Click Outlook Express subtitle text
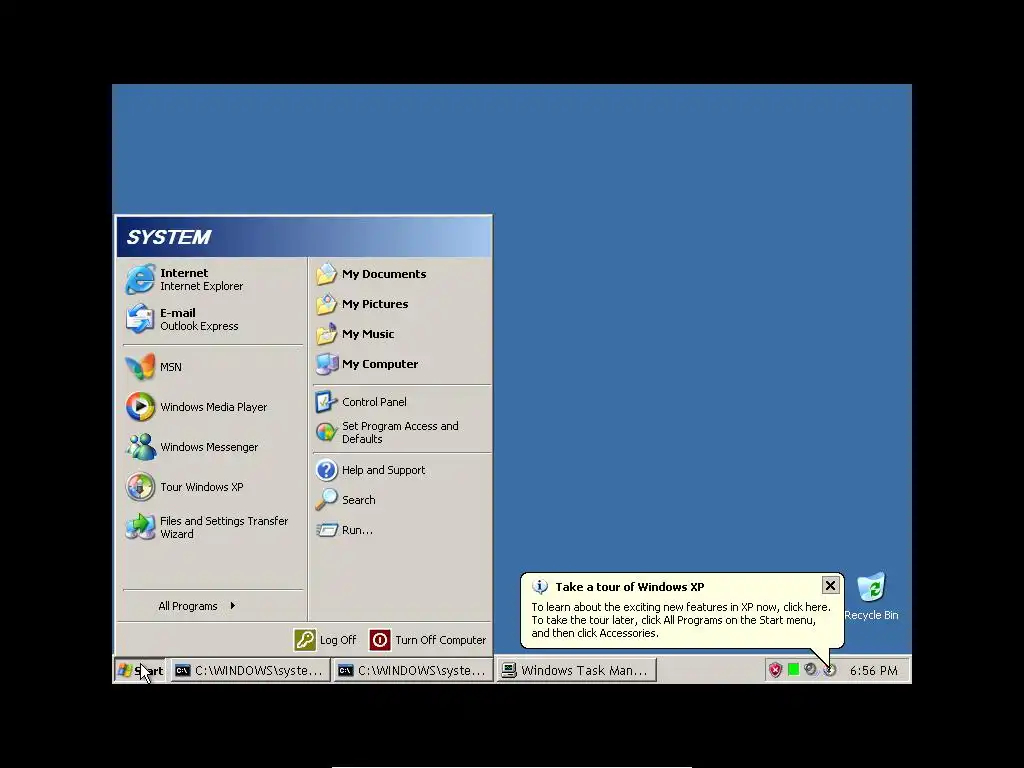This screenshot has width=1024, height=768. pos(199,326)
